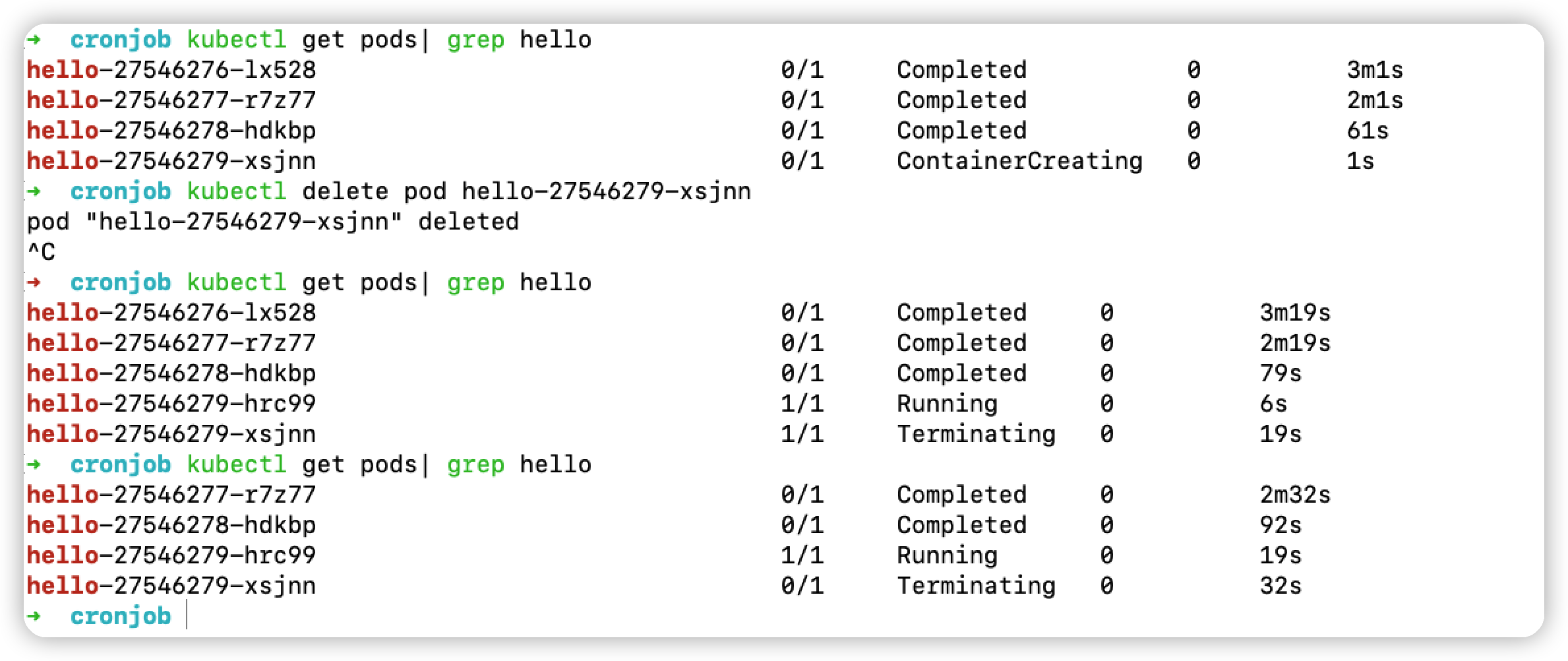This screenshot has height=661, width=1568.
Task: Click the red prompt arrow after ^C
Action: coord(34,283)
